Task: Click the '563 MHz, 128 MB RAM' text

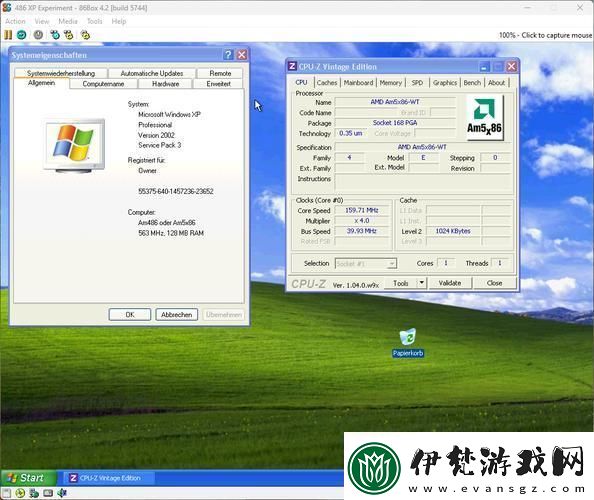Action: tap(171, 233)
